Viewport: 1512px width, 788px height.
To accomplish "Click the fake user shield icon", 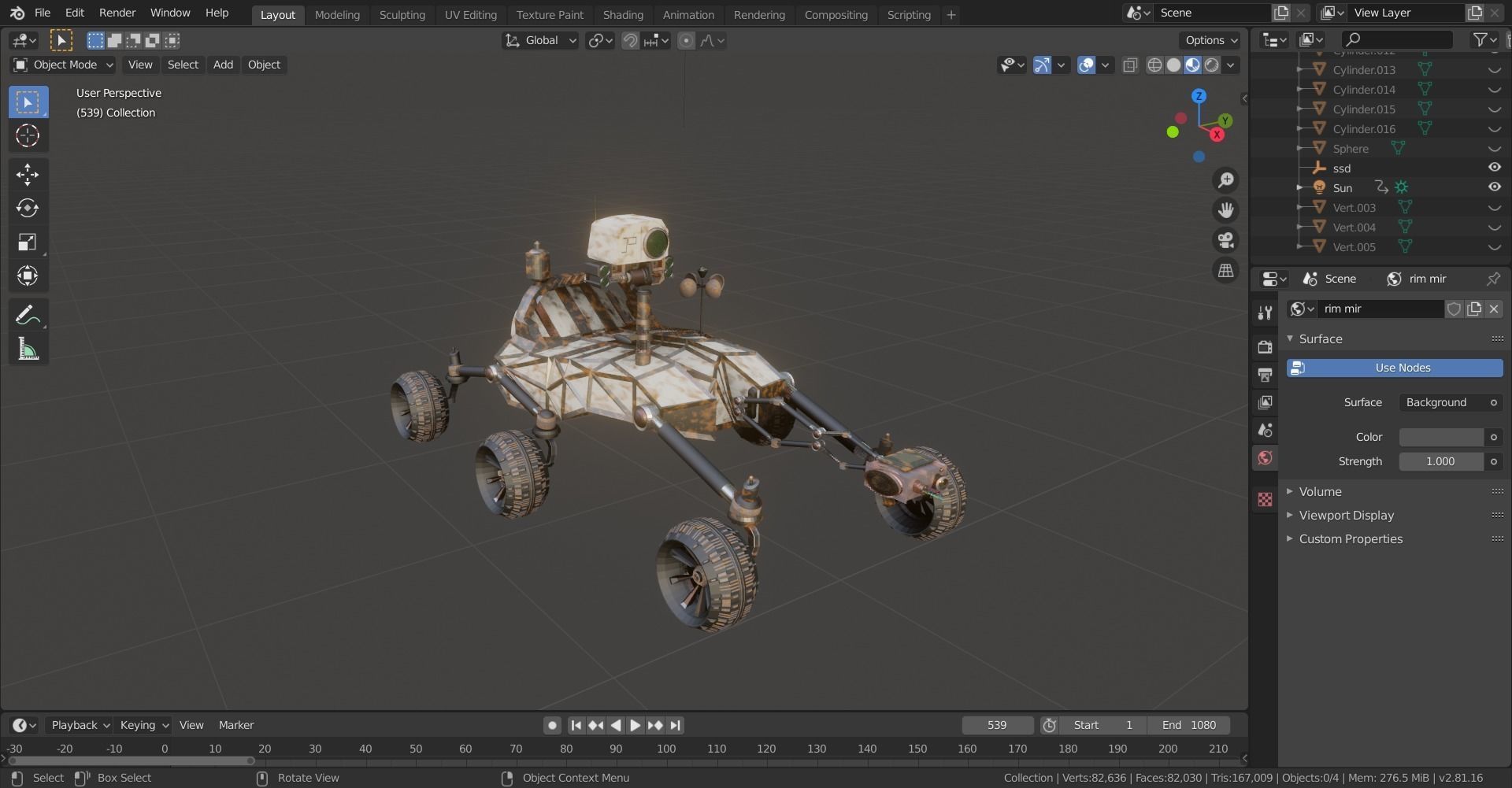I will [x=1454, y=309].
